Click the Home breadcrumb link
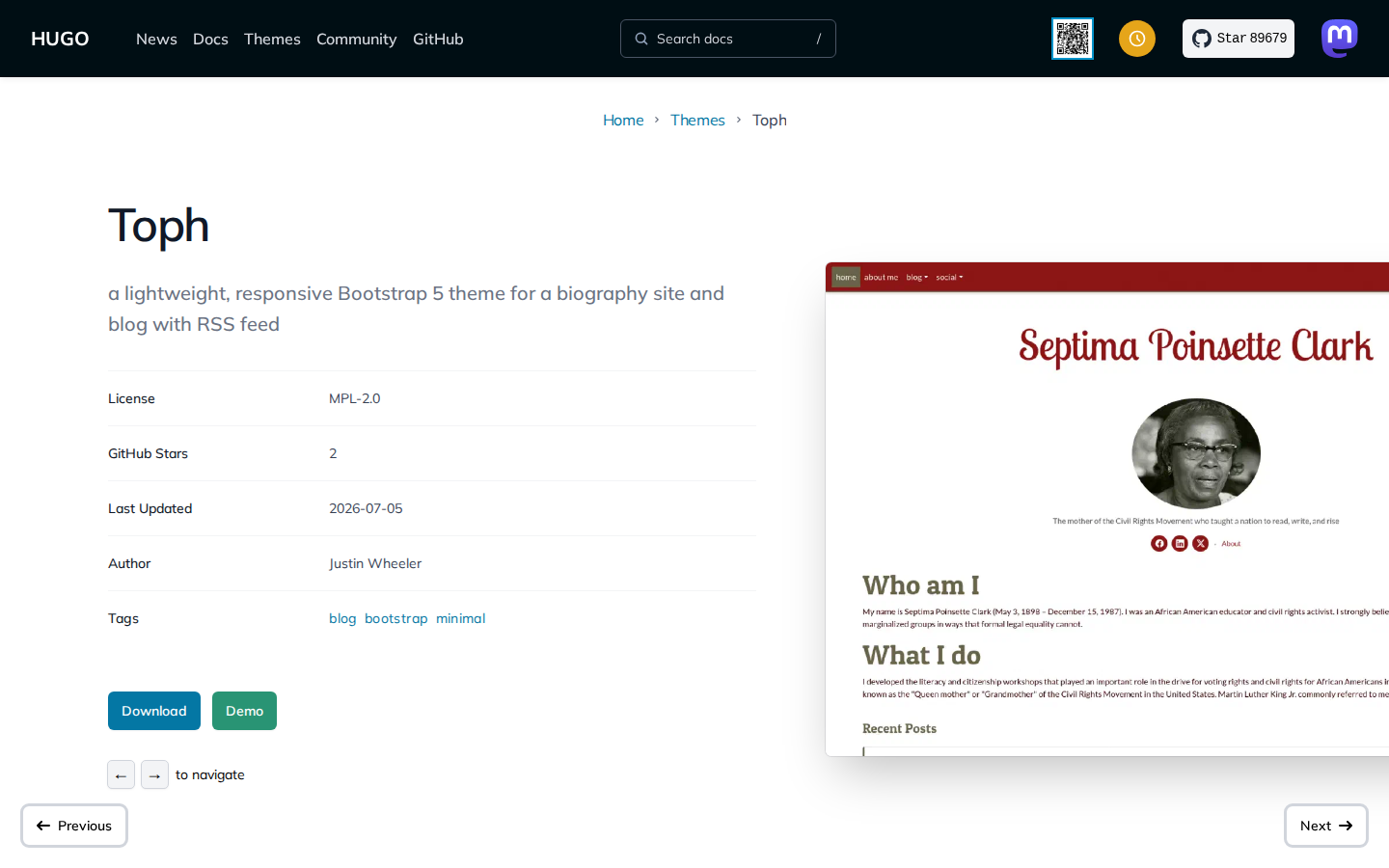Screen dimensions: 1389x868 pos(623,120)
